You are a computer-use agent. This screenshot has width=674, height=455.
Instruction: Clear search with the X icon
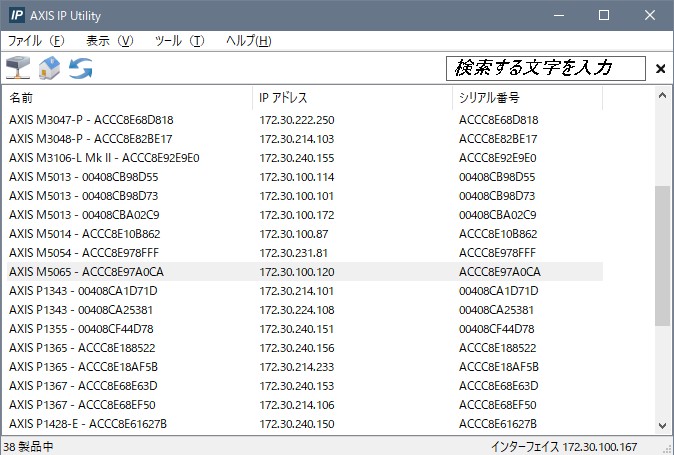[x=660, y=69]
